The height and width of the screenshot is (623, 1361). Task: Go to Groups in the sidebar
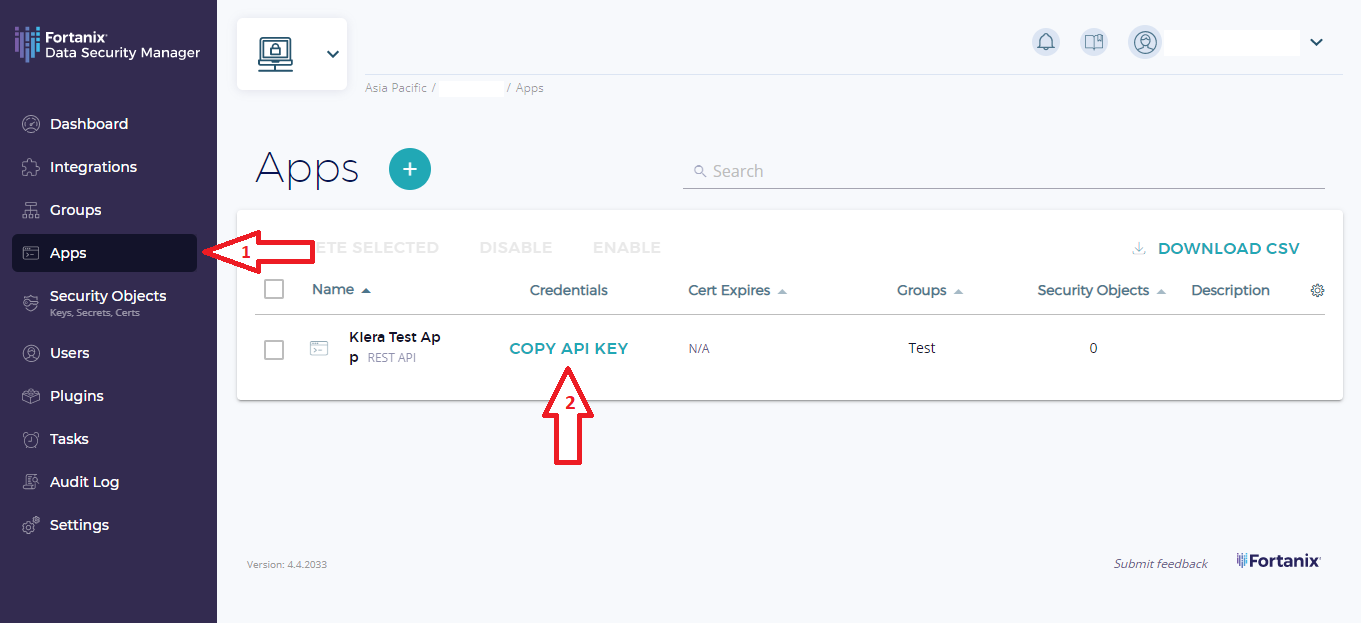click(76, 210)
